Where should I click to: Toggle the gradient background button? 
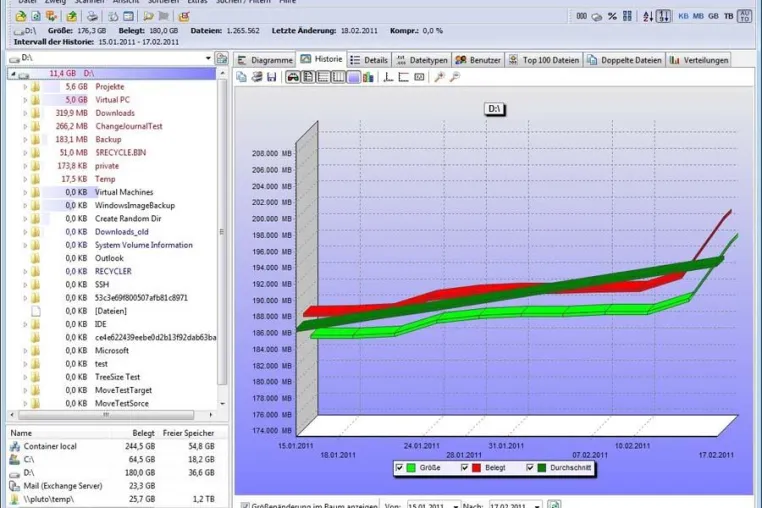[353, 77]
